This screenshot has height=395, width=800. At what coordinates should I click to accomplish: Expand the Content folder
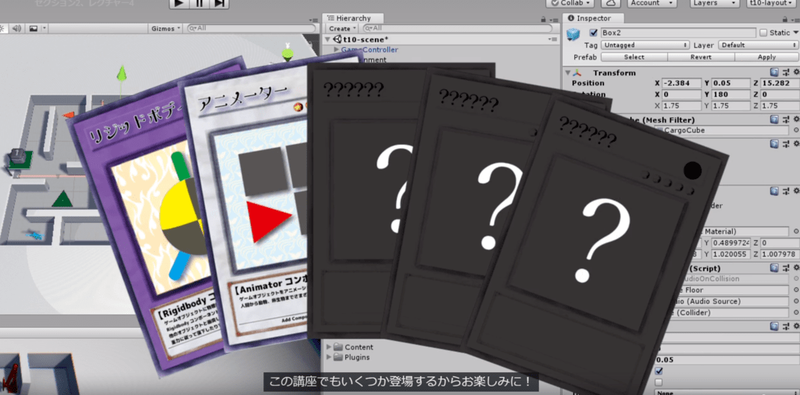point(329,347)
